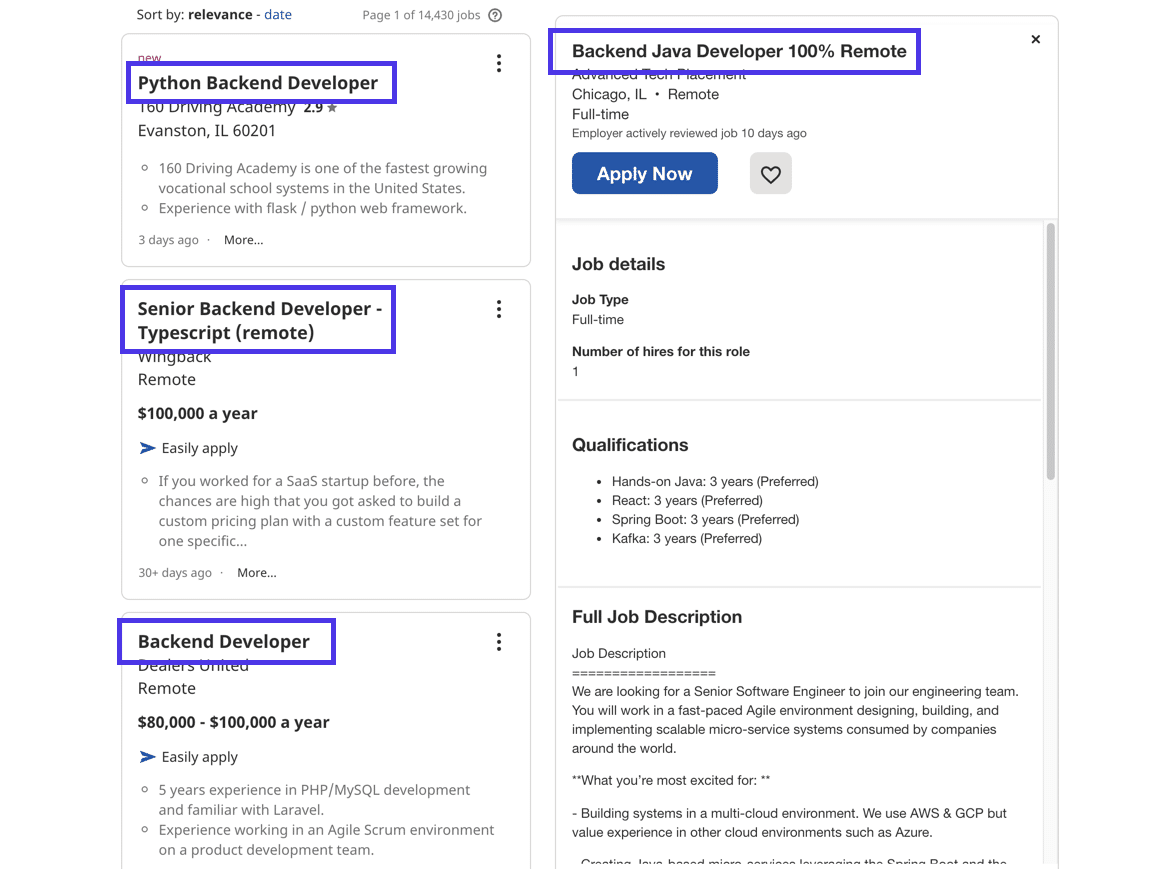Open the options menu on Python Backend Developer card
Screen dimensions: 1168x869
coord(499,62)
